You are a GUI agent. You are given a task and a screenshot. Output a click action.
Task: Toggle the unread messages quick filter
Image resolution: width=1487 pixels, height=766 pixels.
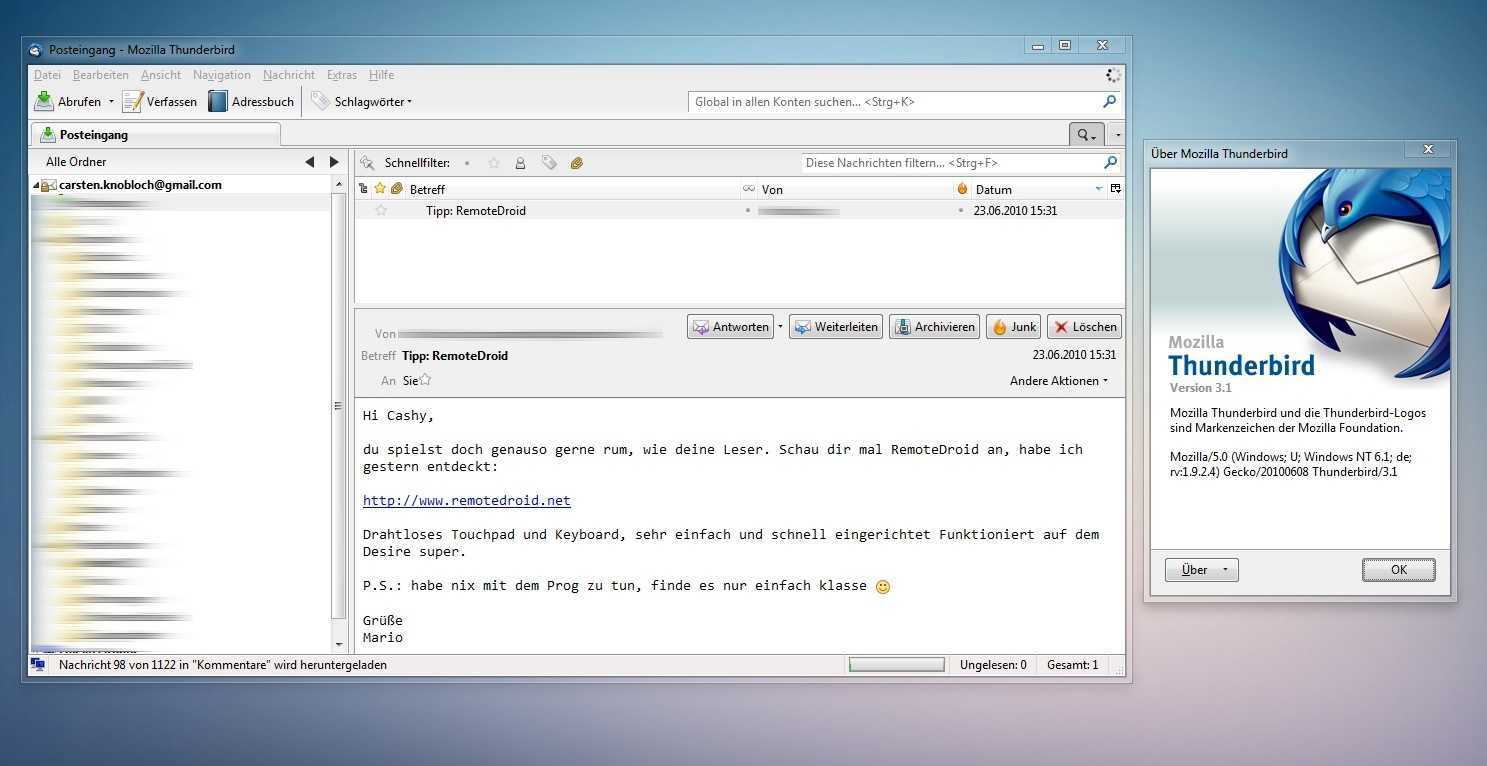click(x=466, y=163)
